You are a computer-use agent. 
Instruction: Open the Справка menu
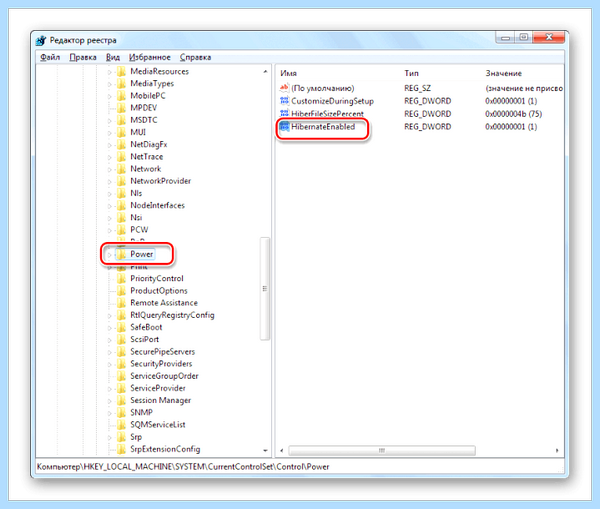(x=195, y=57)
